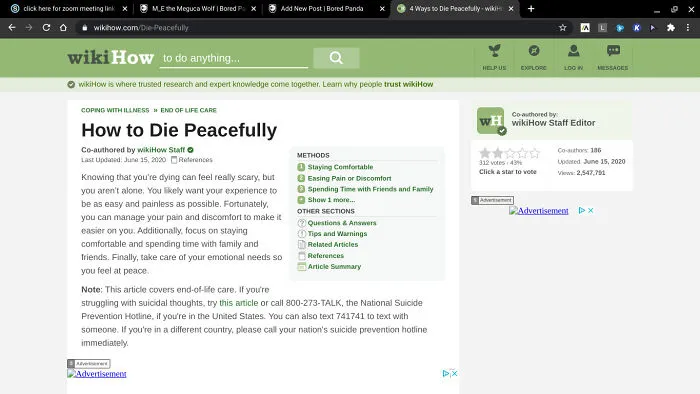This screenshot has height=394, width=700.
Task: Go to Related Articles section
Action: [x=333, y=245]
